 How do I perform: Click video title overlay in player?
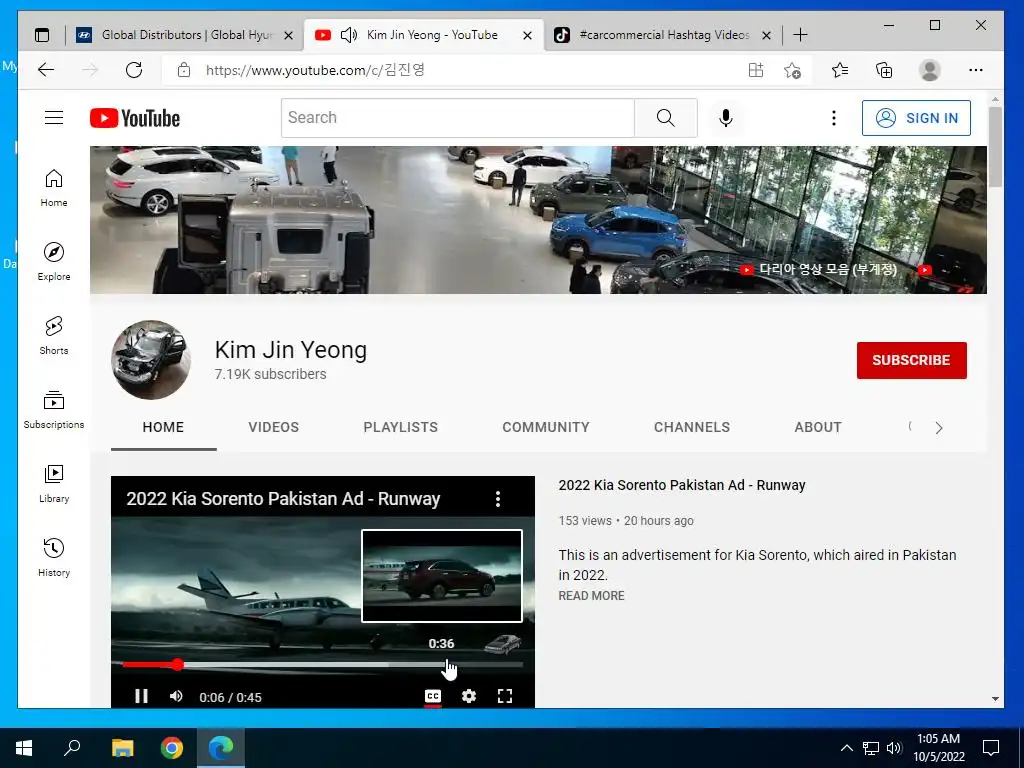283,499
